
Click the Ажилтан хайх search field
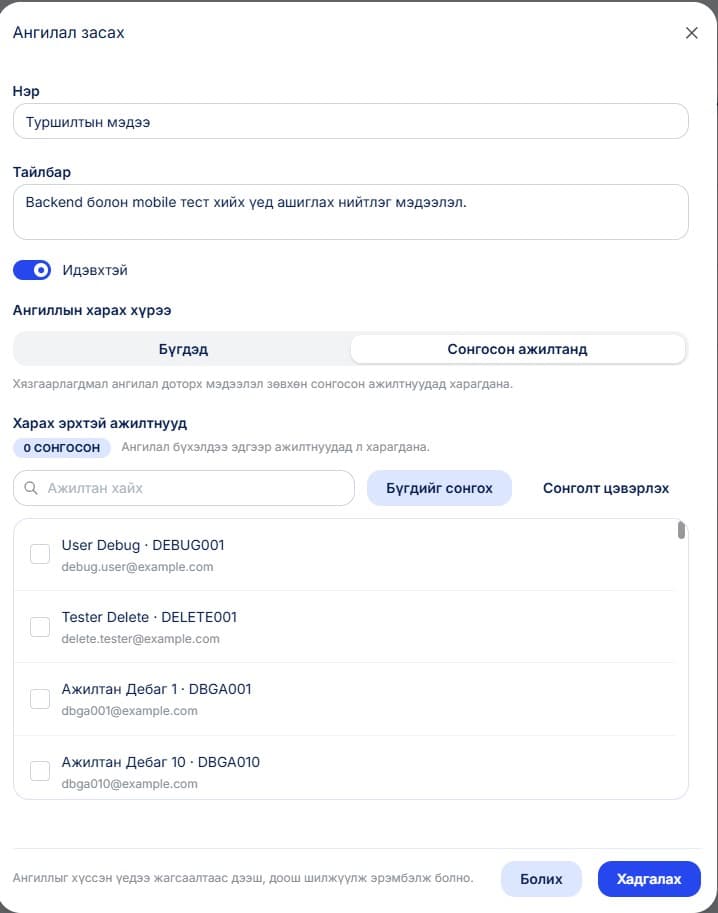[184, 488]
